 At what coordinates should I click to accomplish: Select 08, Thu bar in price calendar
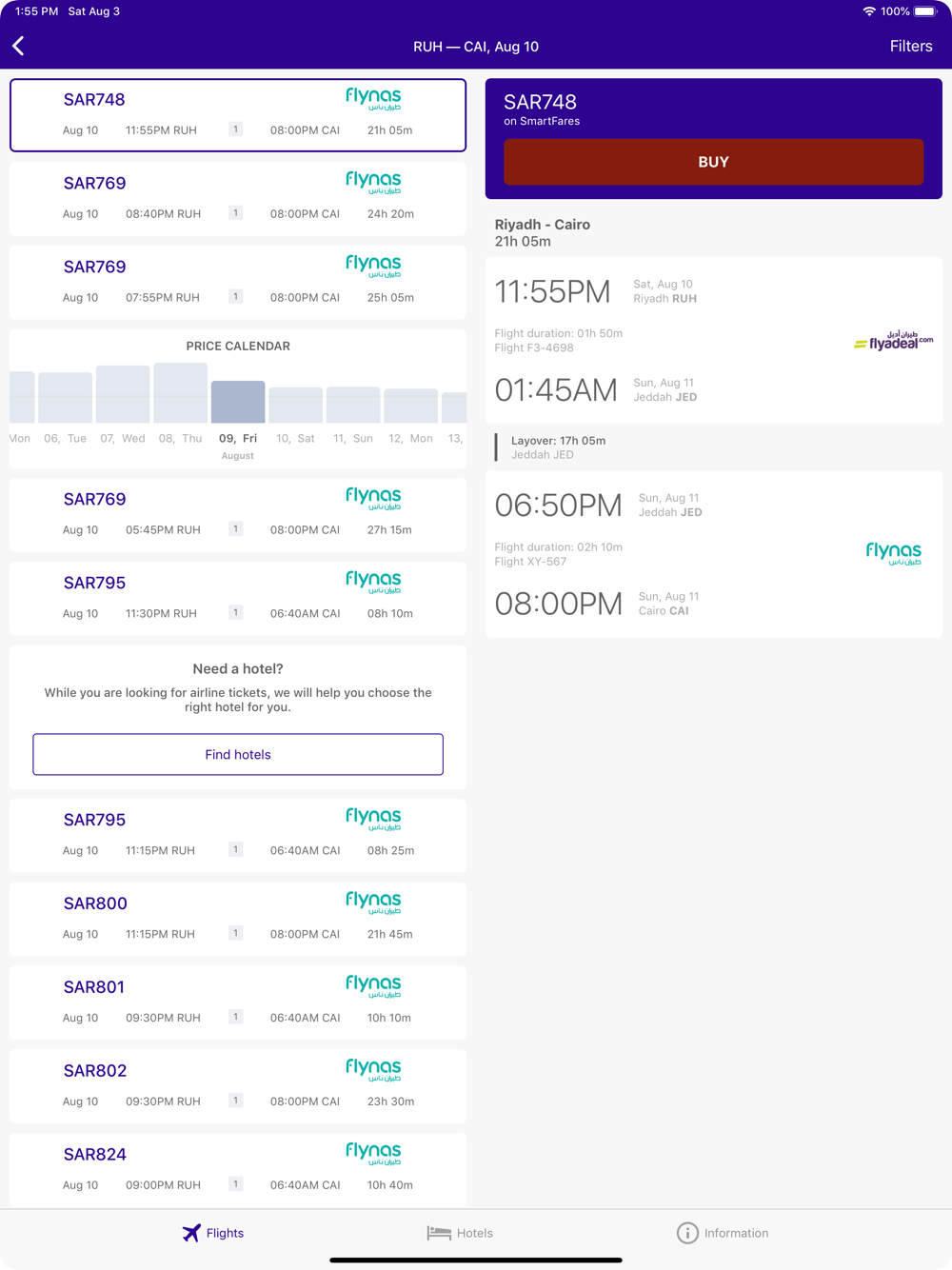(180, 392)
